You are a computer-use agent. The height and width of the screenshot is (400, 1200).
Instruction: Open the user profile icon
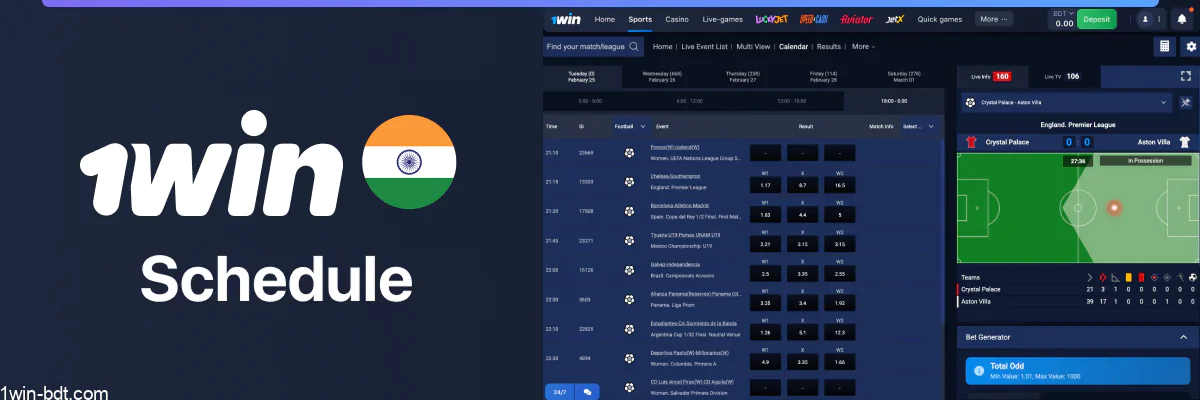(1143, 19)
